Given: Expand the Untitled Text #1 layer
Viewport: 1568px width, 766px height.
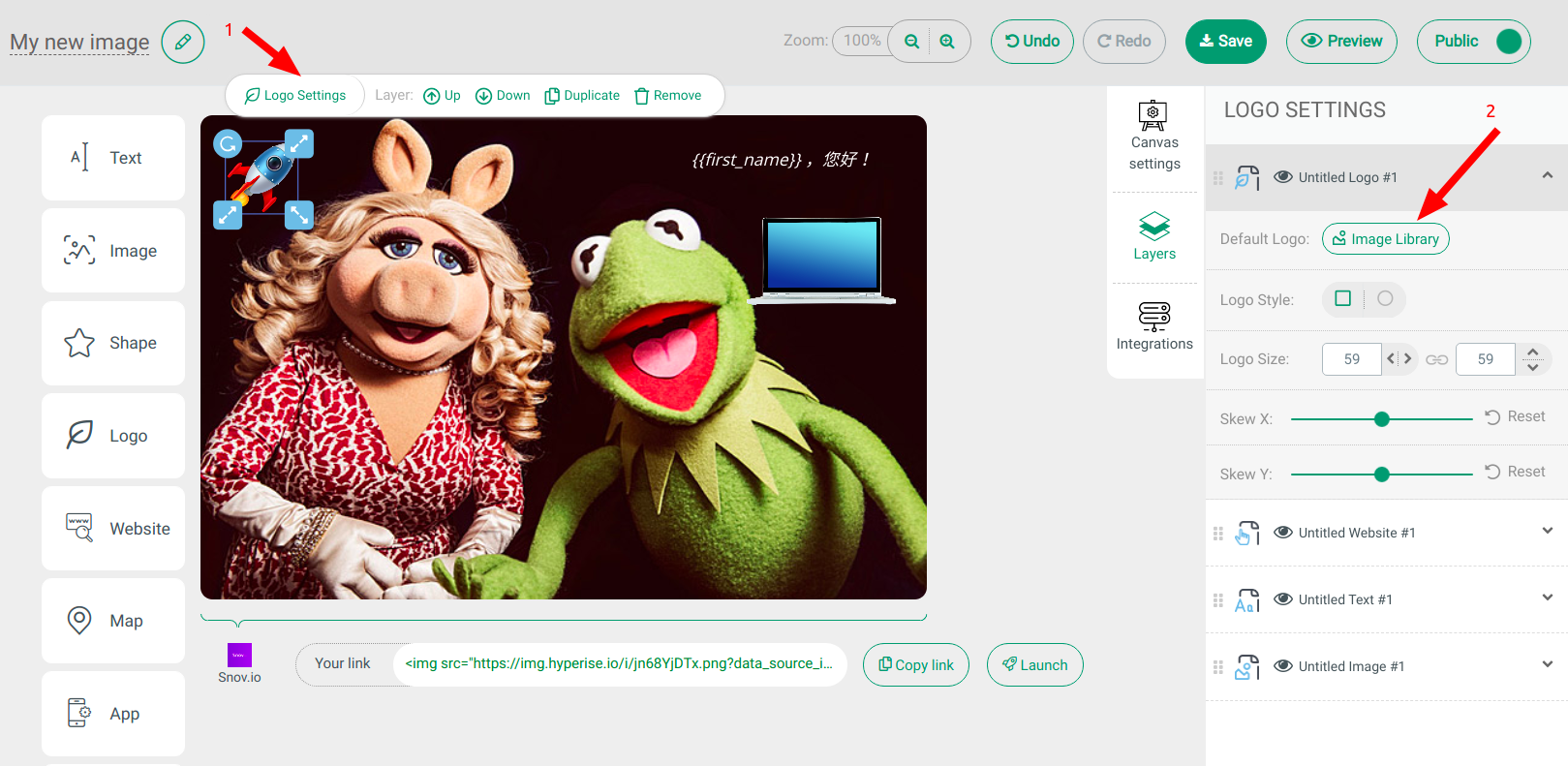Looking at the screenshot, I should (x=1548, y=597).
